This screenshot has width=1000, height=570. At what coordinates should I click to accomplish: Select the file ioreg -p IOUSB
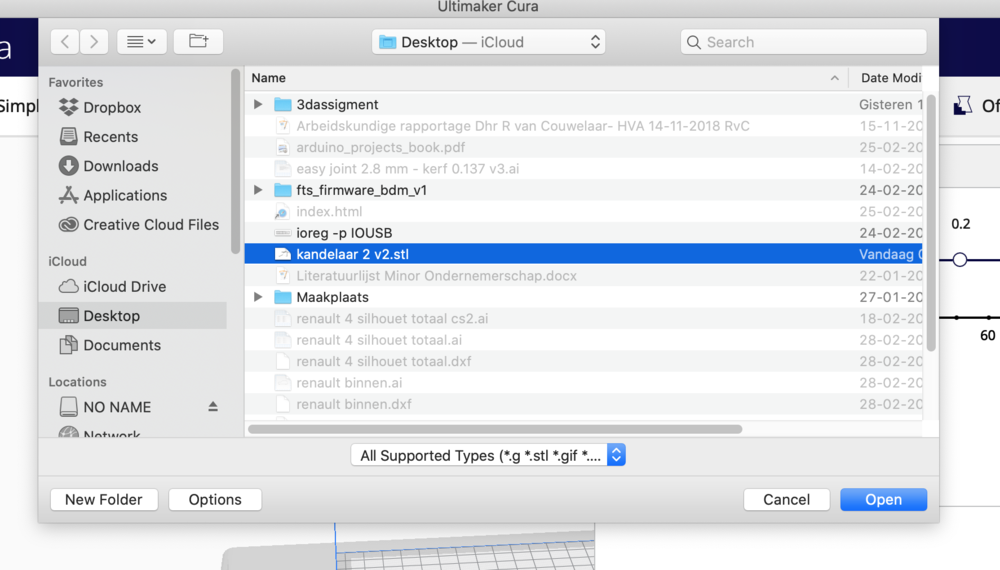583,233
